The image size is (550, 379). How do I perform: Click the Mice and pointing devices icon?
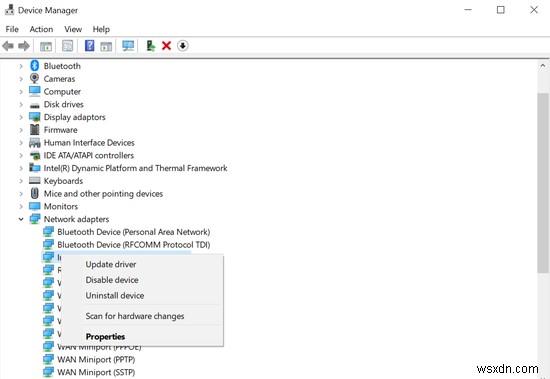34,193
